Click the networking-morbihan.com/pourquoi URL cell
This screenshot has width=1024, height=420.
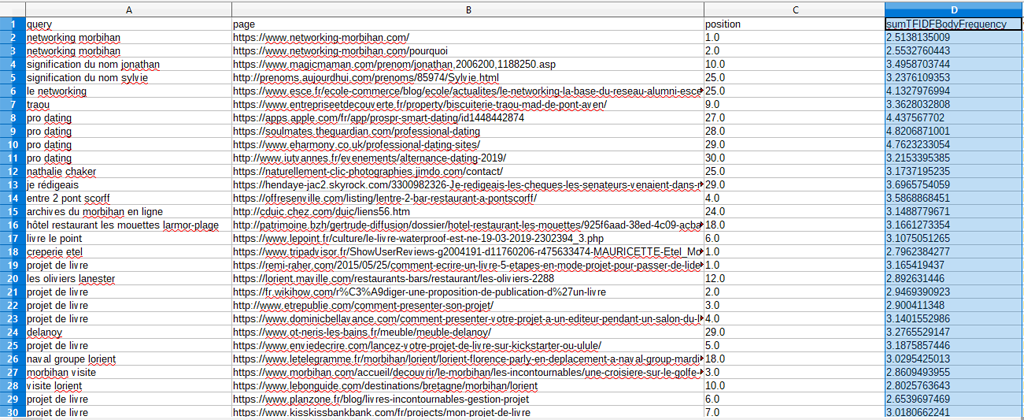click(468, 51)
